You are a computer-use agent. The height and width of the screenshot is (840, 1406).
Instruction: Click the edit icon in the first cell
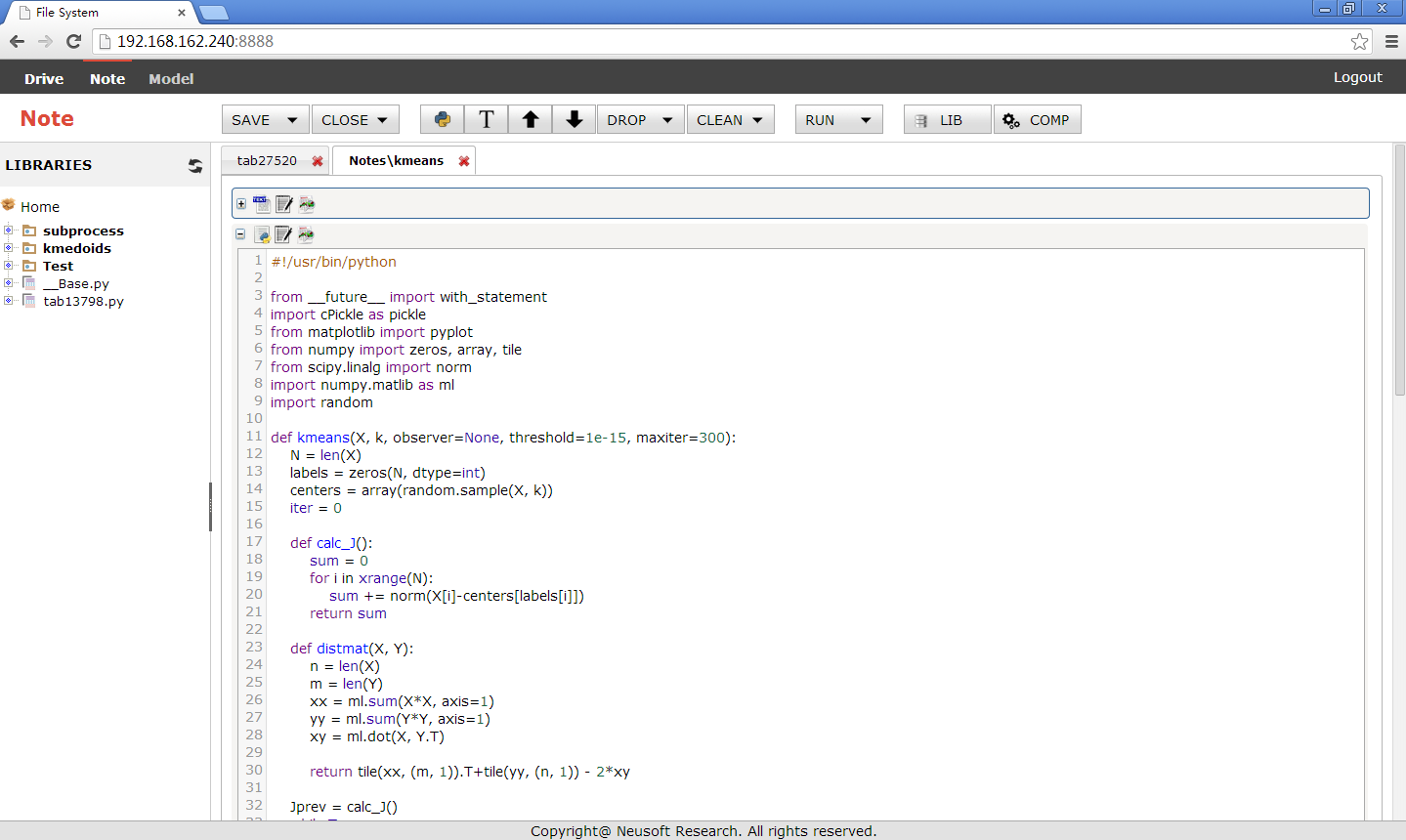click(x=284, y=204)
